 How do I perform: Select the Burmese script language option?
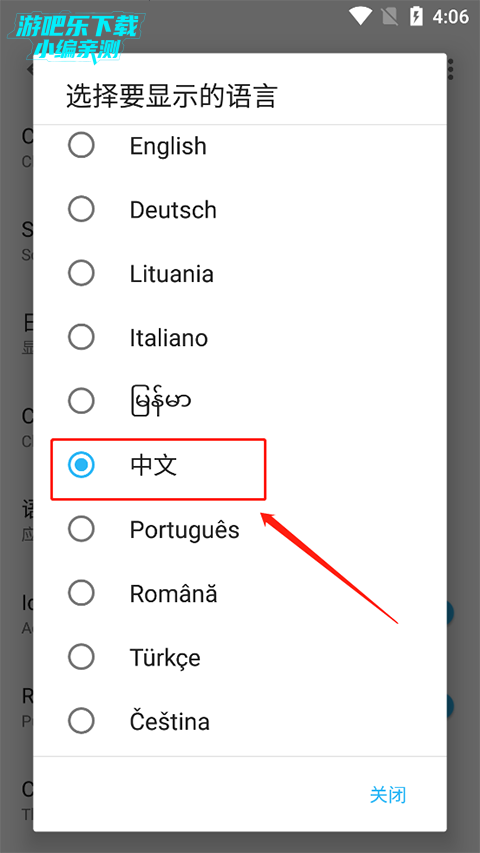click(239, 401)
